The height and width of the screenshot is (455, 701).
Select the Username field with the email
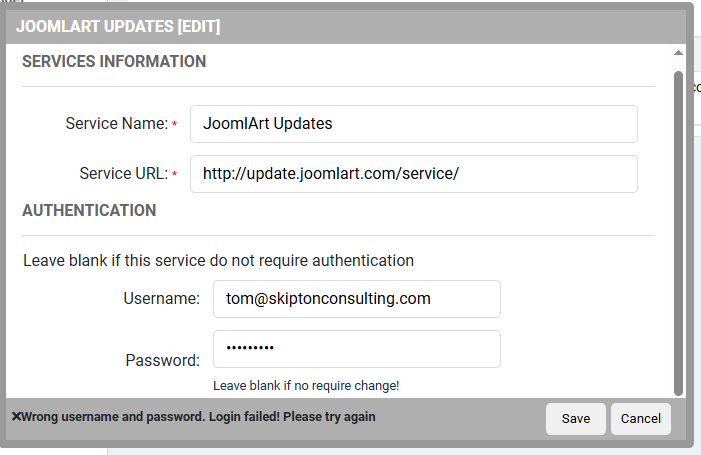356,298
